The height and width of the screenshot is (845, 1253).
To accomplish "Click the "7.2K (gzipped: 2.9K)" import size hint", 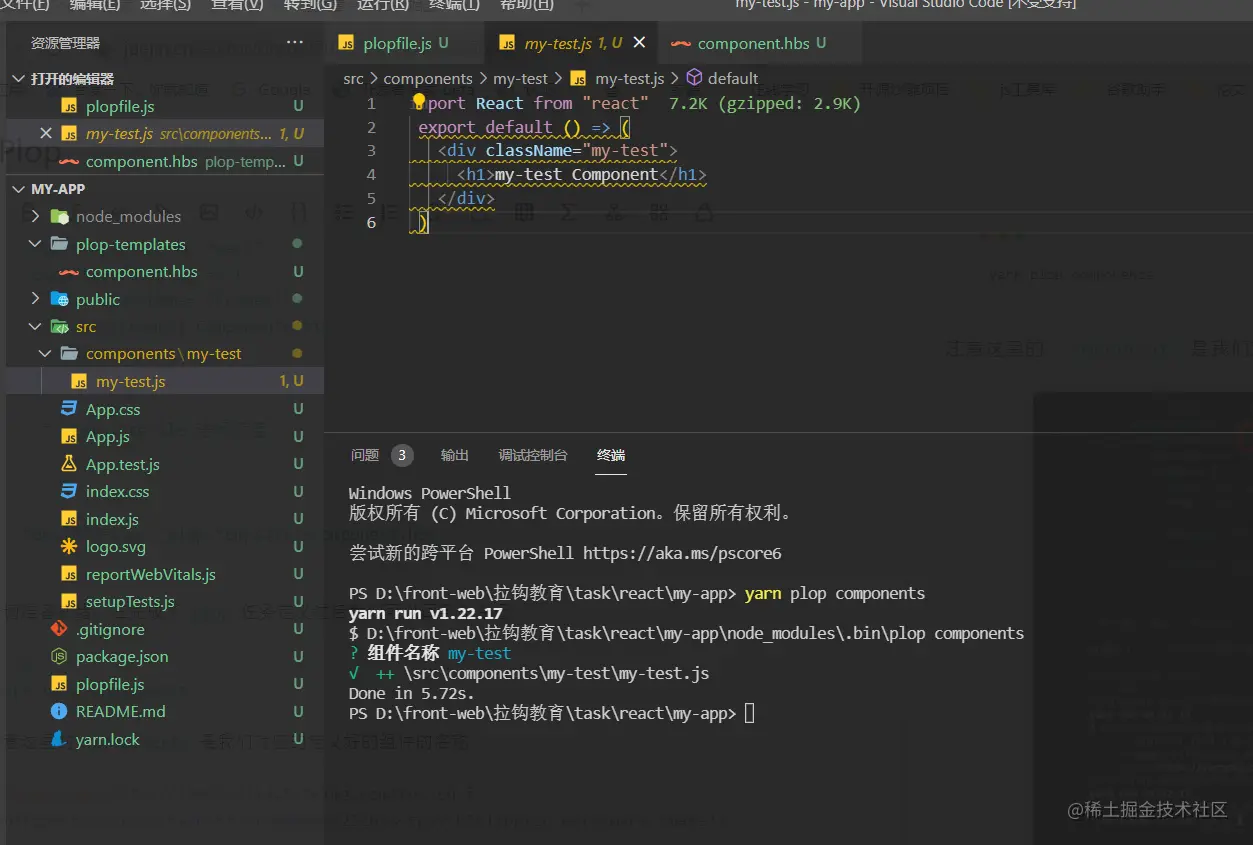I will pos(765,103).
